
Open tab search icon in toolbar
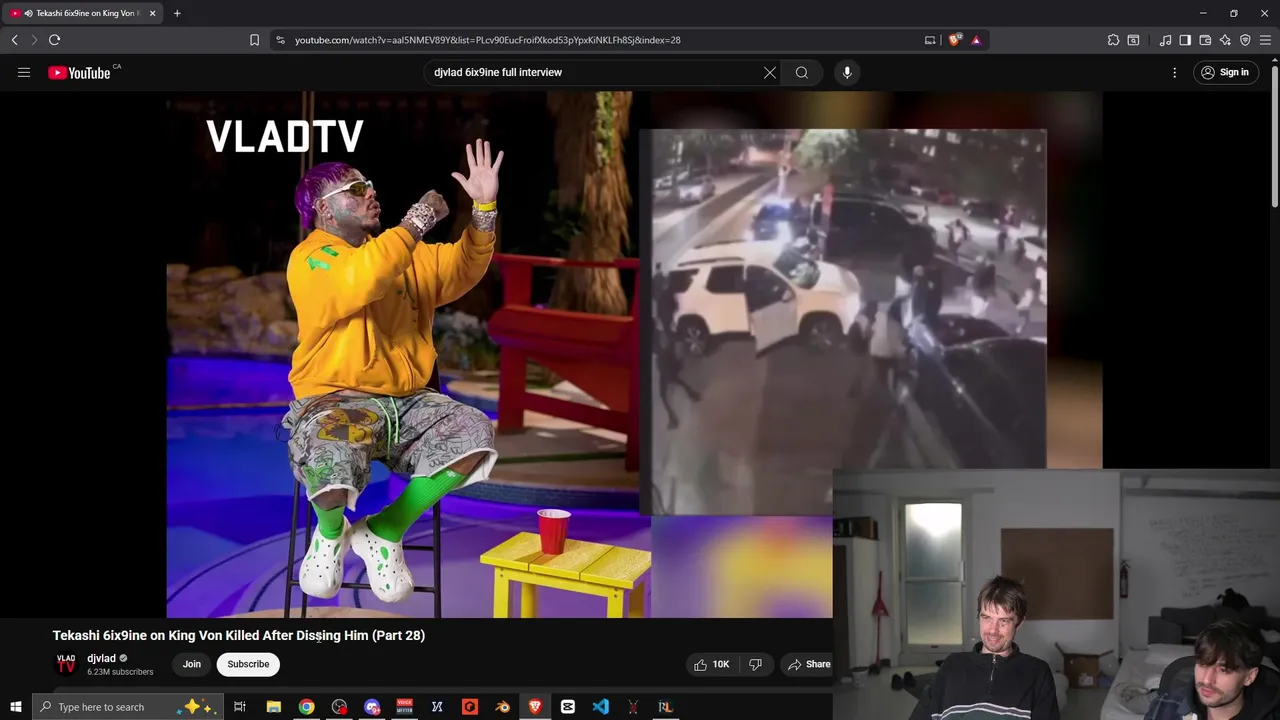(x=1133, y=40)
